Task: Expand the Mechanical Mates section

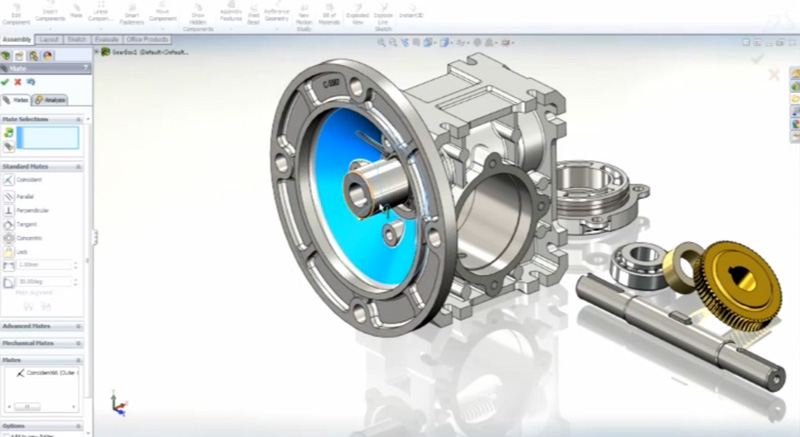Action: tap(79, 343)
